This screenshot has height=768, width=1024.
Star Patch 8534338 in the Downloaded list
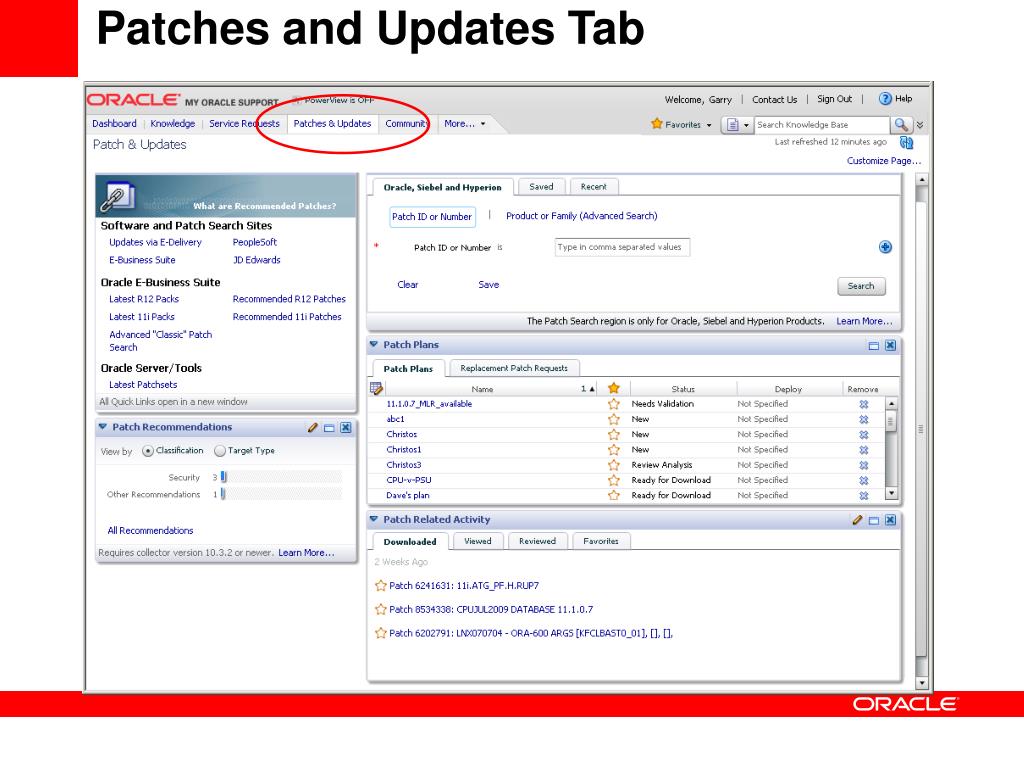coord(381,609)
